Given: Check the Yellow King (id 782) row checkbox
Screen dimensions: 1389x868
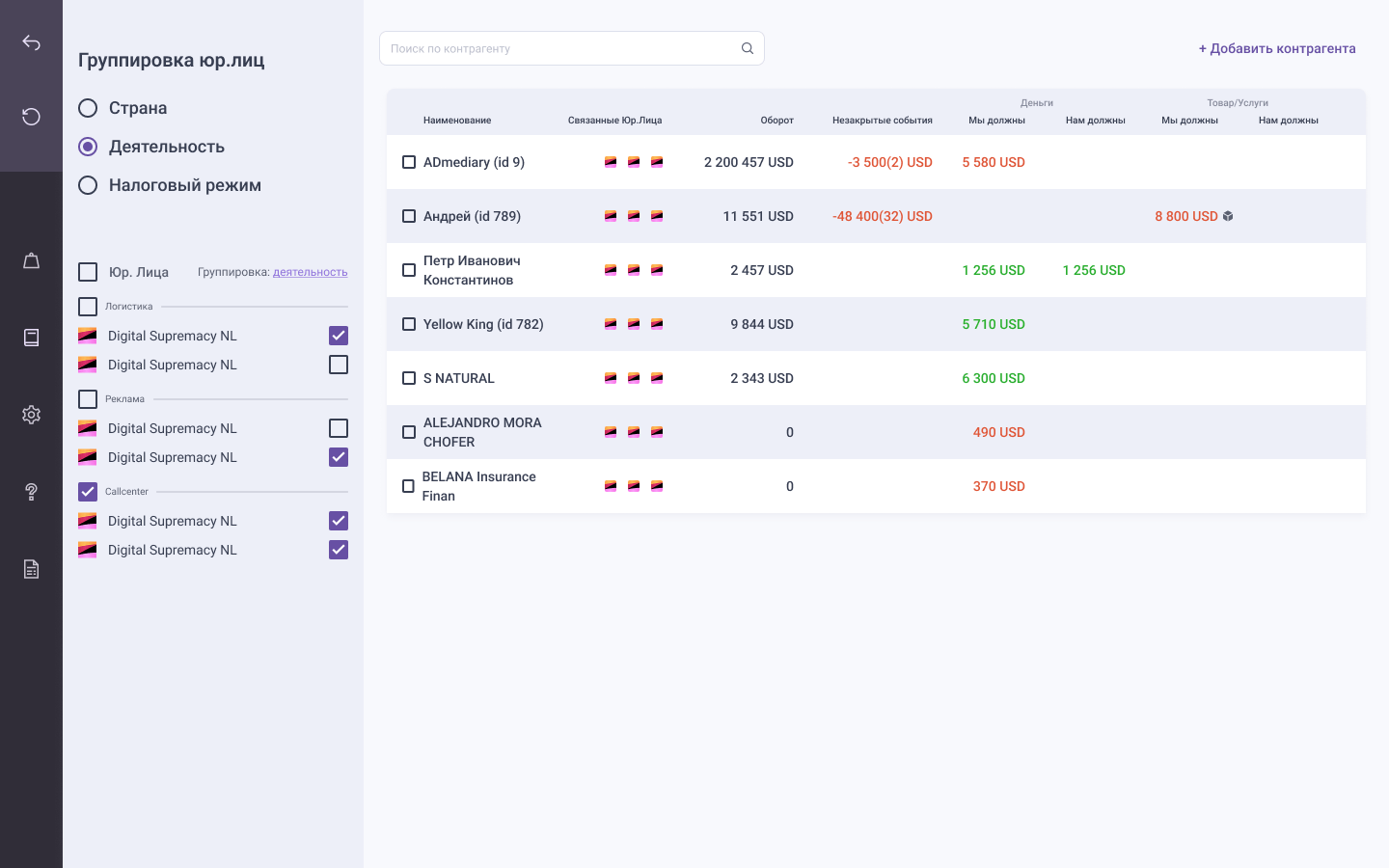Looking at the screenshot, I should click(x=409, y=324).
